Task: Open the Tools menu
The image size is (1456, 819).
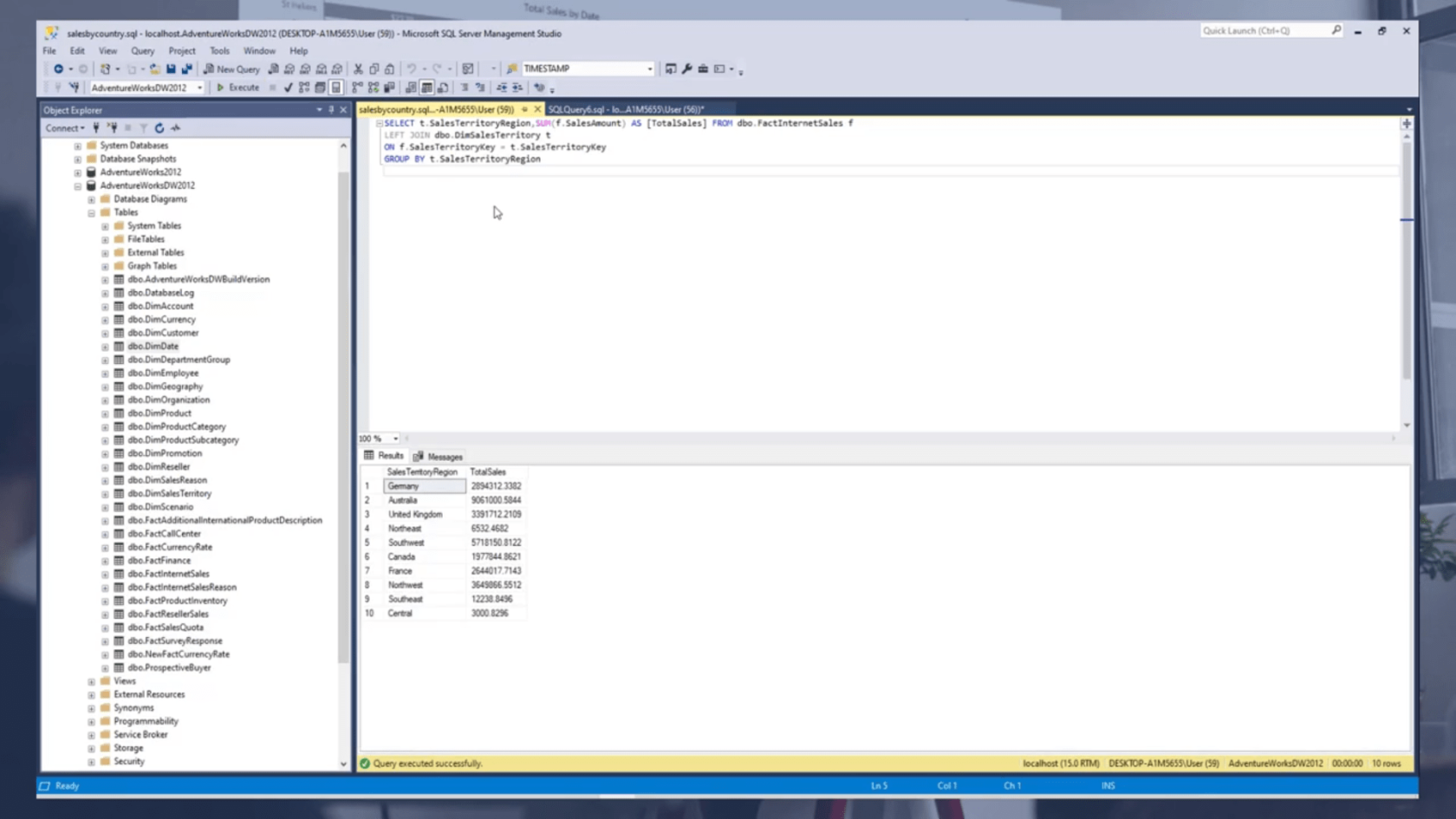Action: click(219, 51)
